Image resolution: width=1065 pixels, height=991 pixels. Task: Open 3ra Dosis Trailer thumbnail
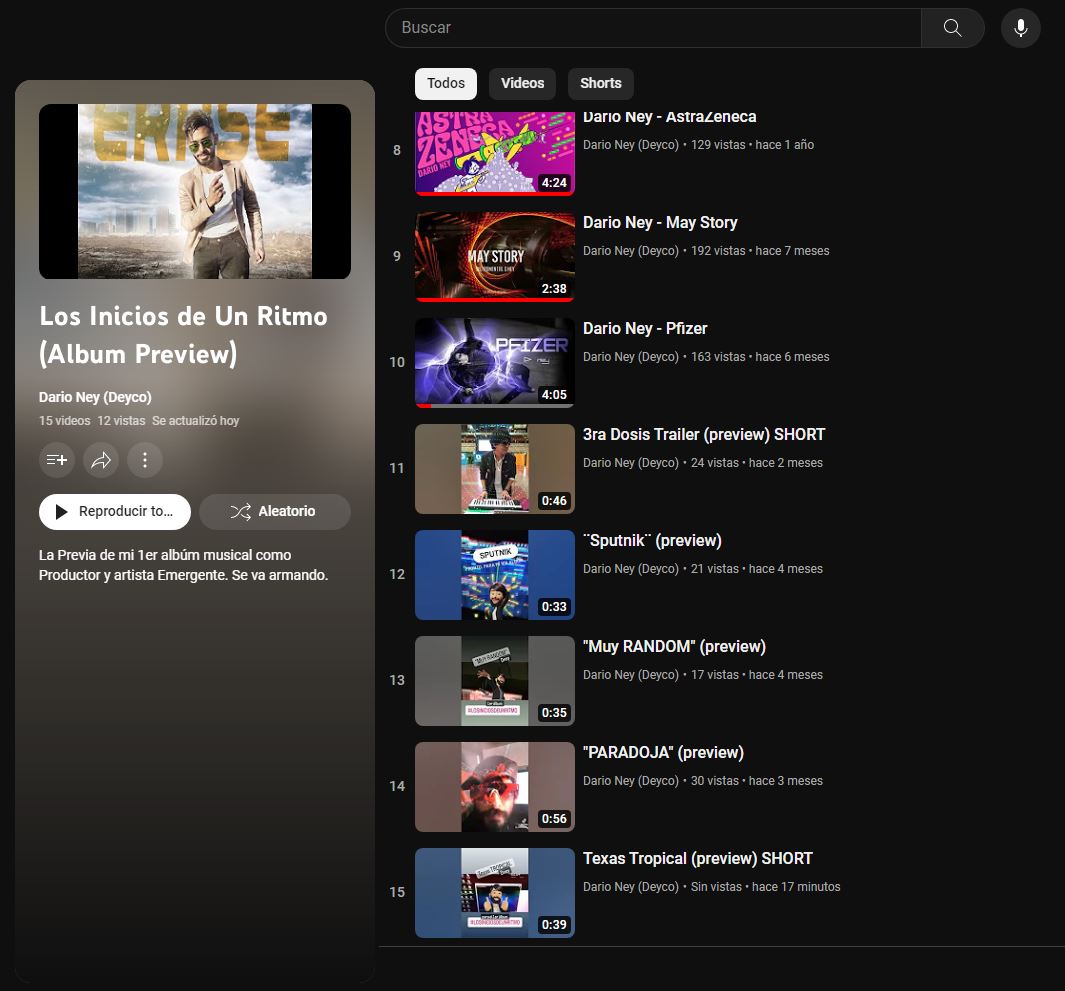[x=495, y=469]
